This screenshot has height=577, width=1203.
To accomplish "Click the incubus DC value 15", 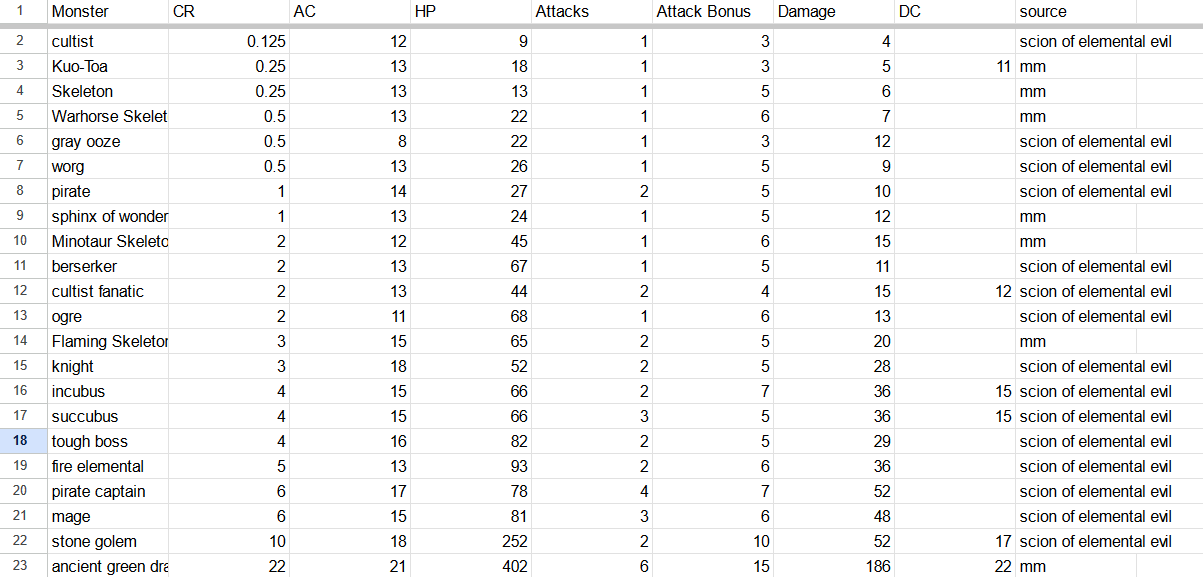I will point(954,391).
